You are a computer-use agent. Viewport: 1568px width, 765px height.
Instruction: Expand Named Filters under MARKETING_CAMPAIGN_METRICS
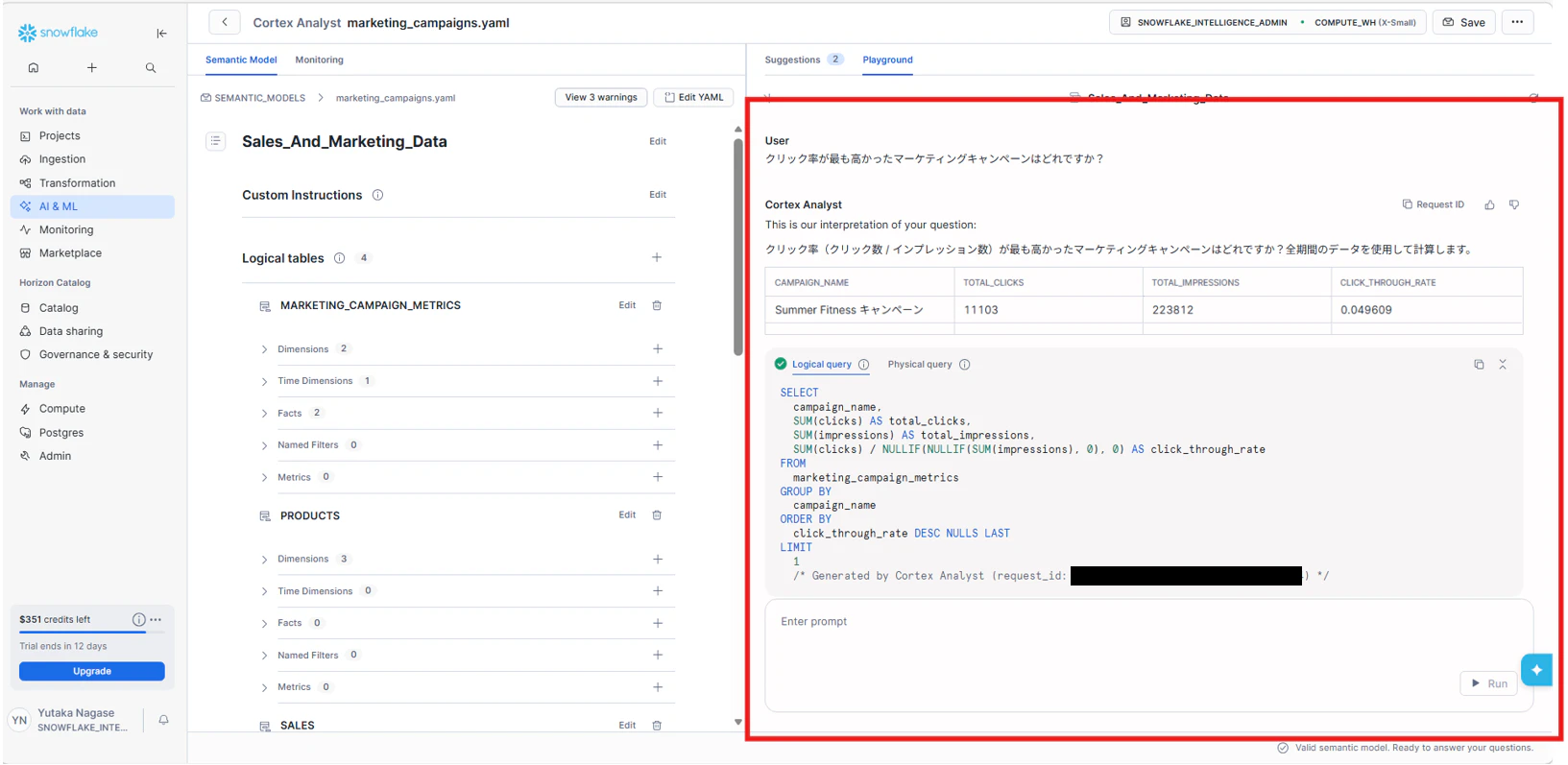point(264,445)
